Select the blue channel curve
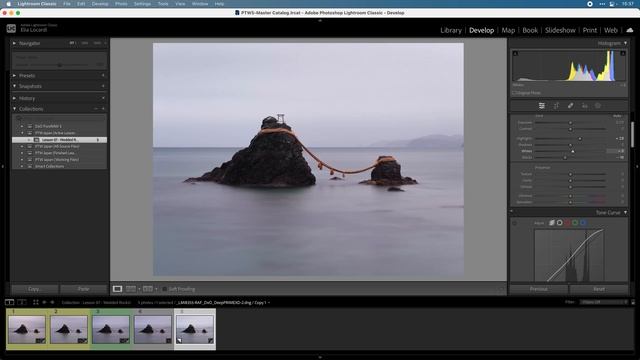640x360 pixels. click(583, 223)
